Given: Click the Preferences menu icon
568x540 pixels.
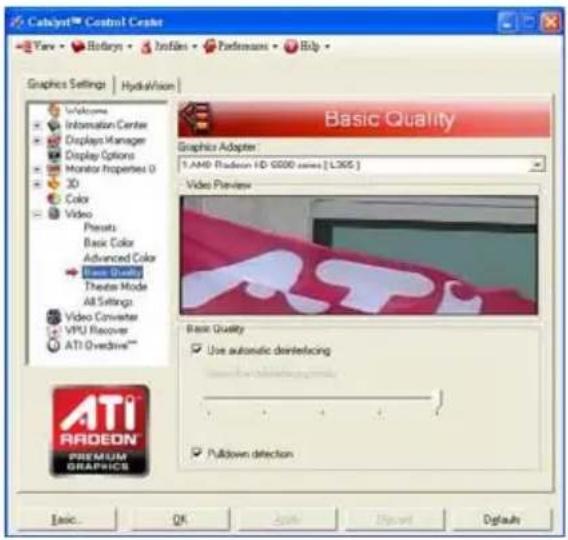Looking at the screenshot, I should tap(210, 46).
